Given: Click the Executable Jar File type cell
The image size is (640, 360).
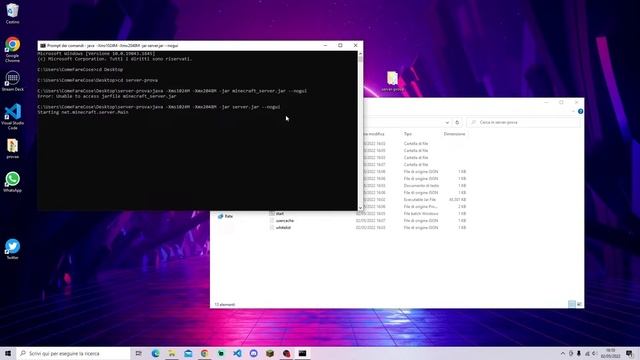Looking at the screenshot, I should click(x=420, y=200).
